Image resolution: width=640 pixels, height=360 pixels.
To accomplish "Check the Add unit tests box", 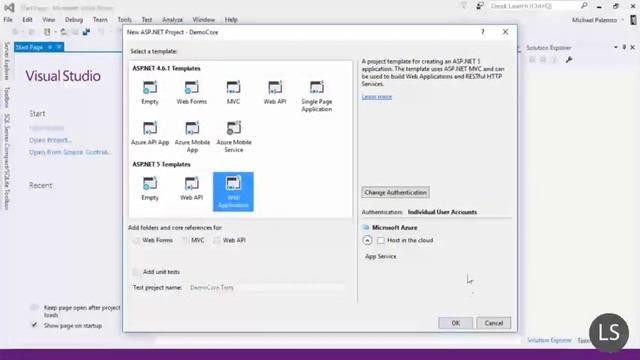I will pos(136,272).
